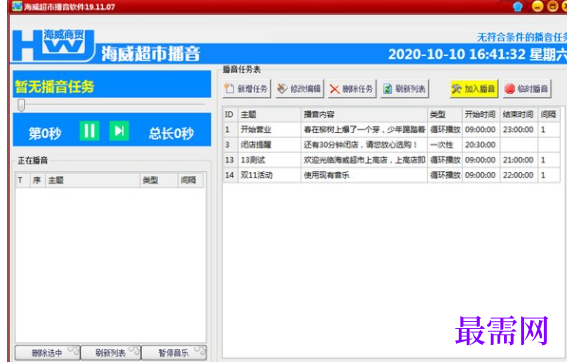Click the 结束时间 column header

click(x=519, y=115)
